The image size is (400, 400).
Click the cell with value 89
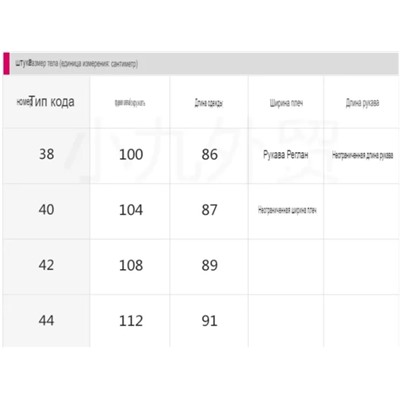click(209, 265)
